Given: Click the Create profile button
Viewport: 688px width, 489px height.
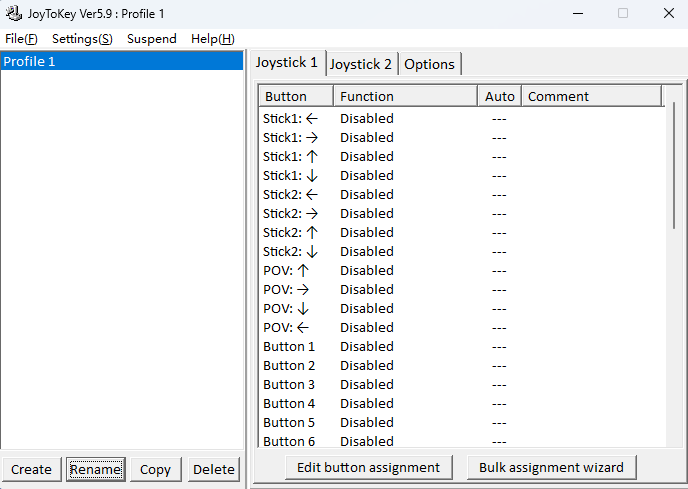Looking at the screenshot, I should pyautogui.click(x=31, y=469).
